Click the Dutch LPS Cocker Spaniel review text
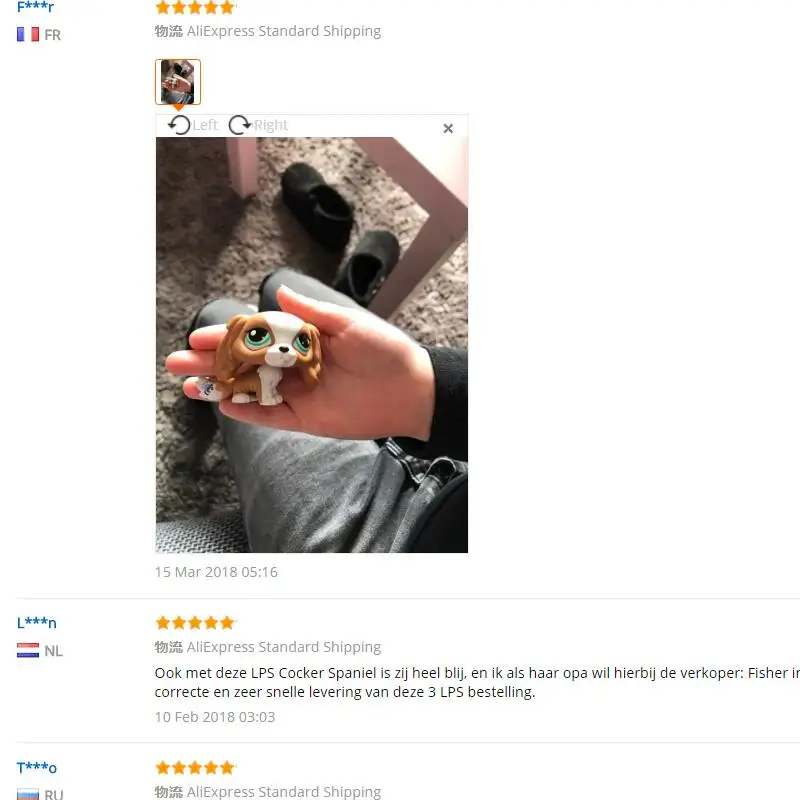 [x=477, y=682]
